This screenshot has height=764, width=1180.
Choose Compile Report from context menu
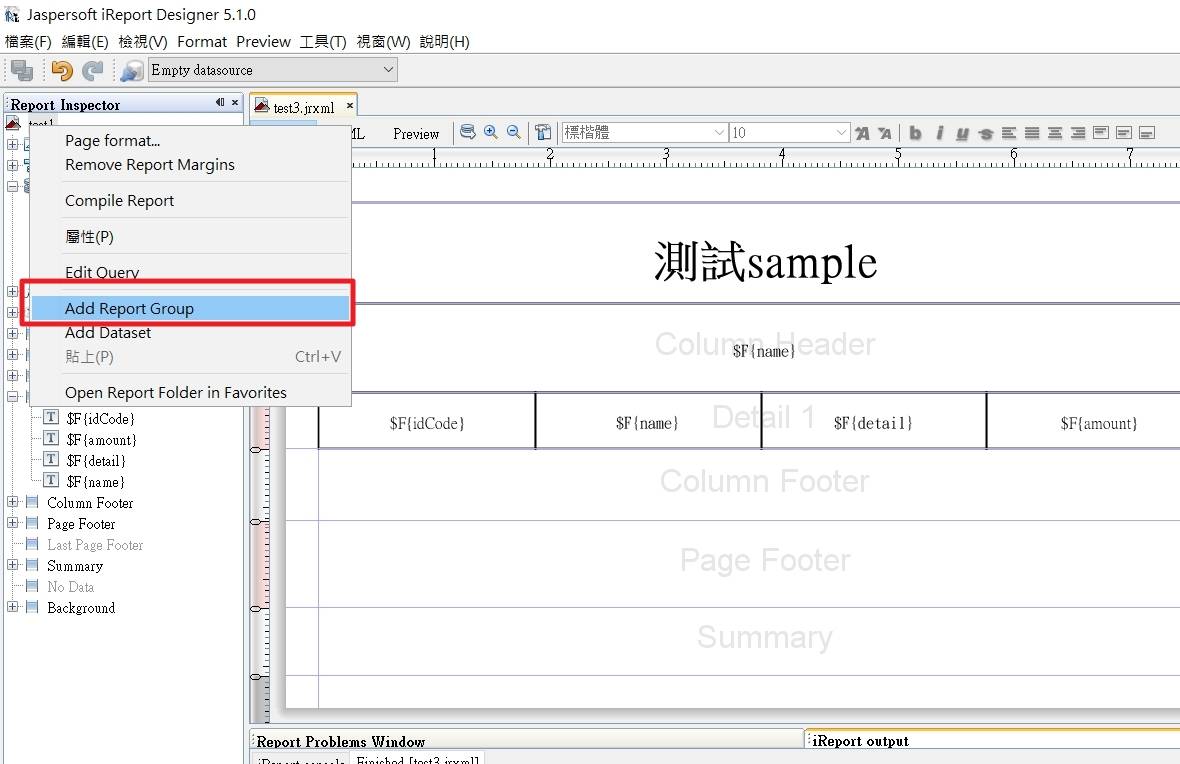(x=190, y=201)
